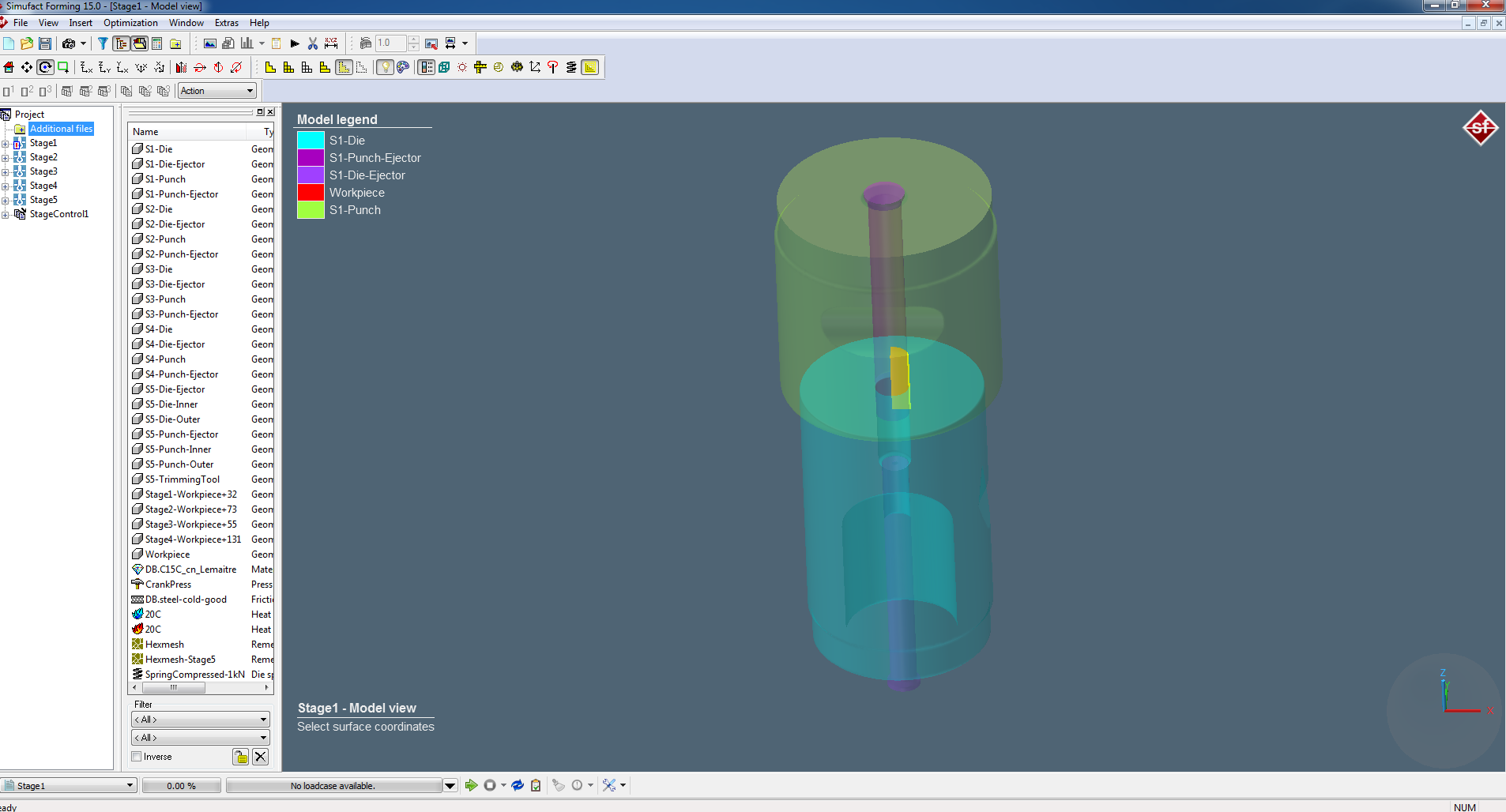Click the black play arrow icon
The image size is (1506, 812).
click(295, 43)
